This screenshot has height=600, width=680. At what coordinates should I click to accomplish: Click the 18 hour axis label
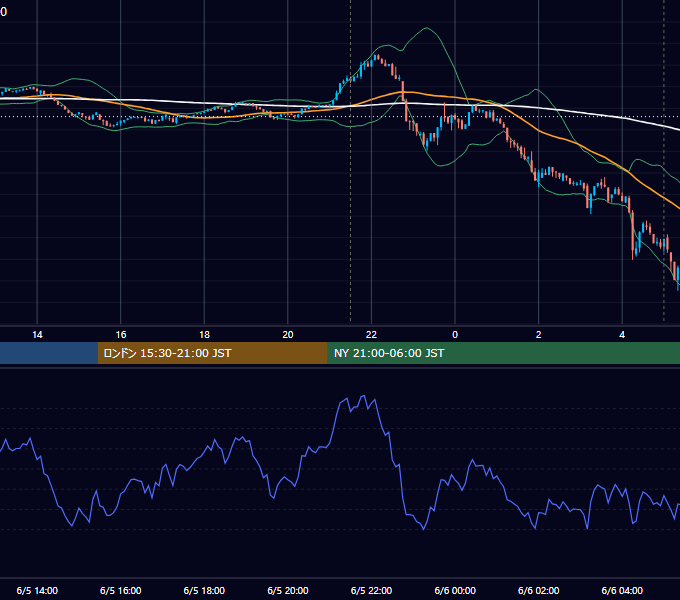[x=204, y=335]
